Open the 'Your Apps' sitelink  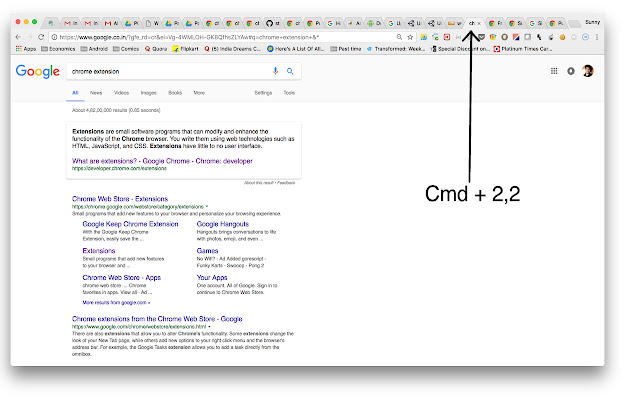click(x=212, y=278)
